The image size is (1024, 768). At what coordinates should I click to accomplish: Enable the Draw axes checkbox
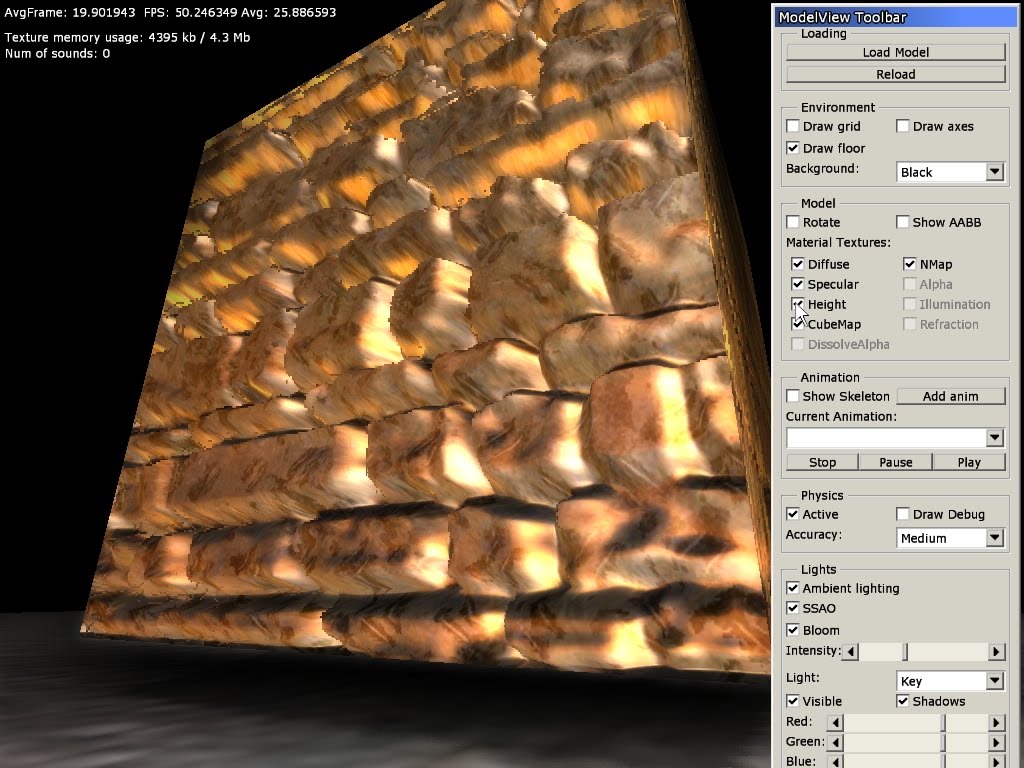[903, 126]
